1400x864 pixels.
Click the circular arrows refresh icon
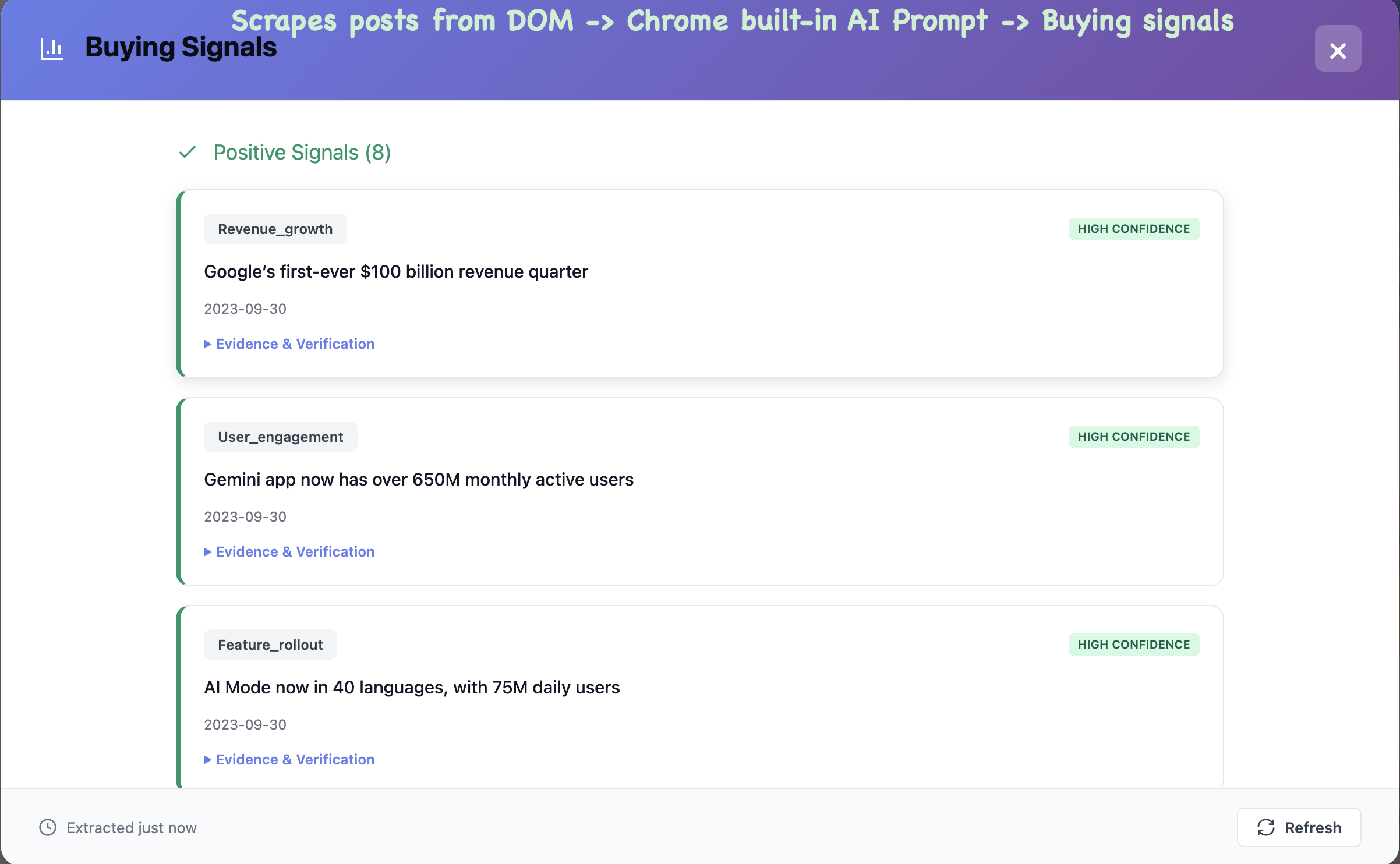click(1266, 827)
